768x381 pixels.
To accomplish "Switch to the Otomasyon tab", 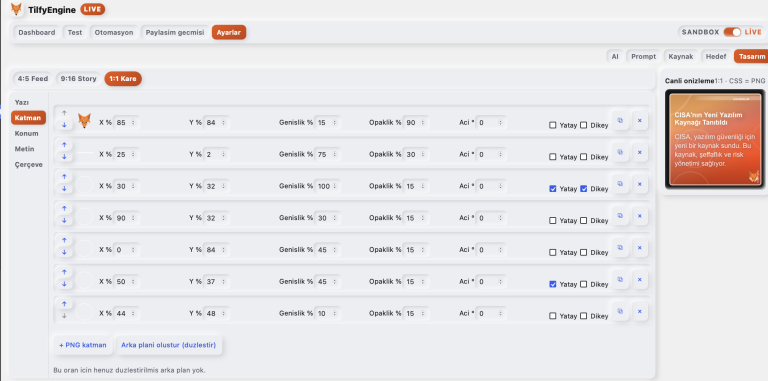I will [114, 32].
